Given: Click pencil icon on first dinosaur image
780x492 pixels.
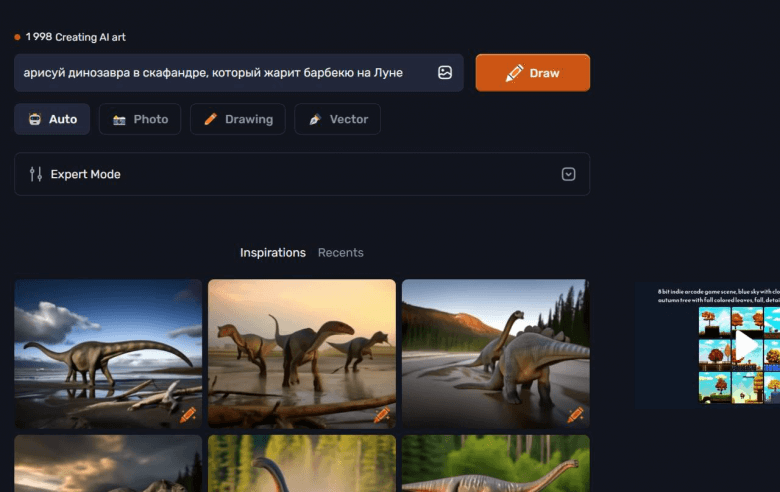Looking at the screenshot, I should click(188, 415).
